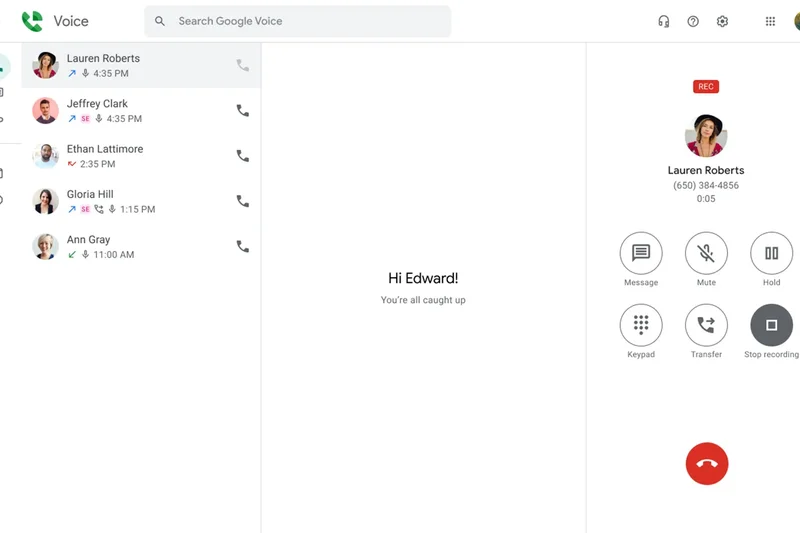The height and width of the screenshot is (533, 800).
Task: Open the Ann Gray call entry
Action: coord(141,247)
